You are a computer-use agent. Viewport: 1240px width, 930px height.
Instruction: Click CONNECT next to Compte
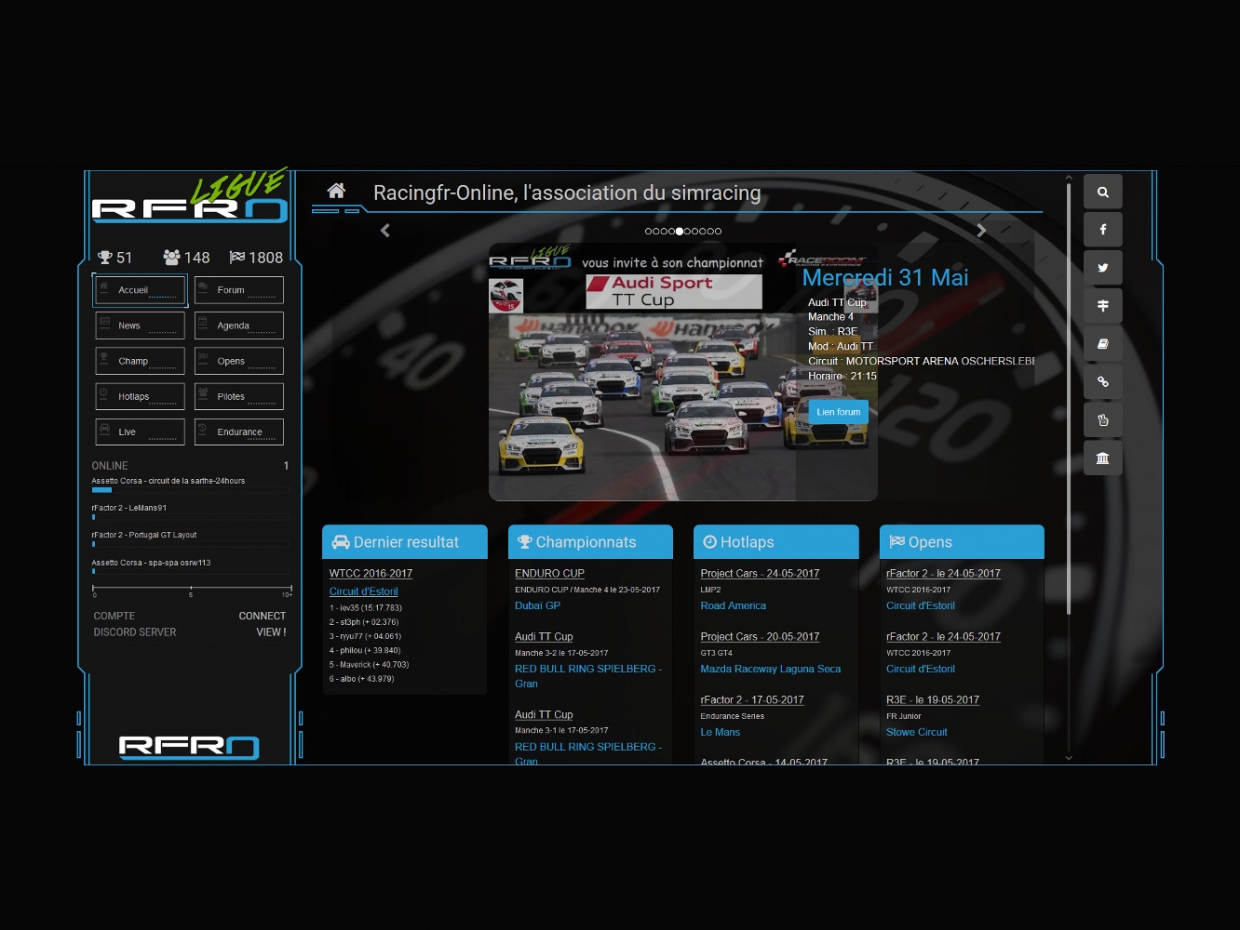(262, 616)
